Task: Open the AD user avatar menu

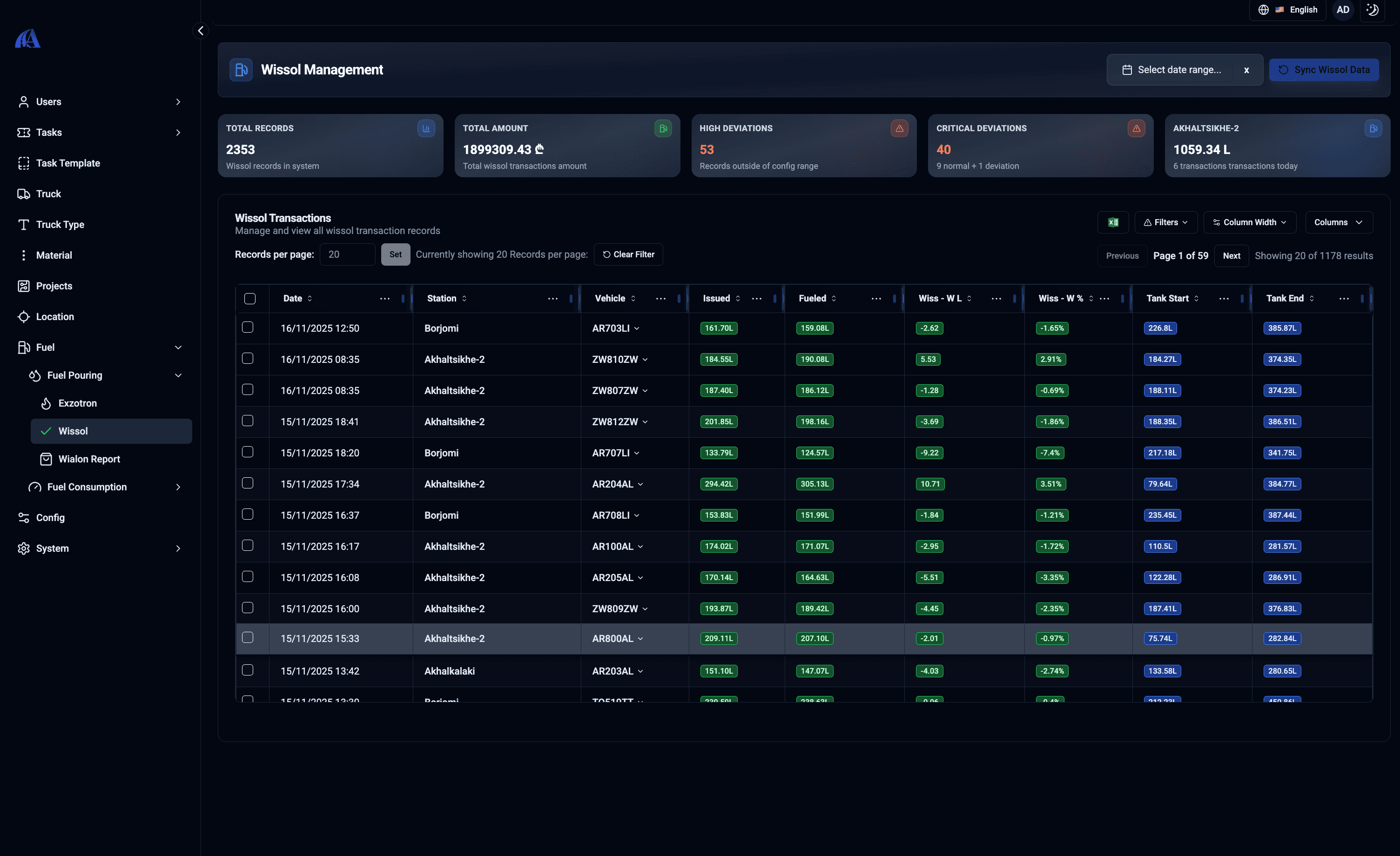Action: (1343, 10)
